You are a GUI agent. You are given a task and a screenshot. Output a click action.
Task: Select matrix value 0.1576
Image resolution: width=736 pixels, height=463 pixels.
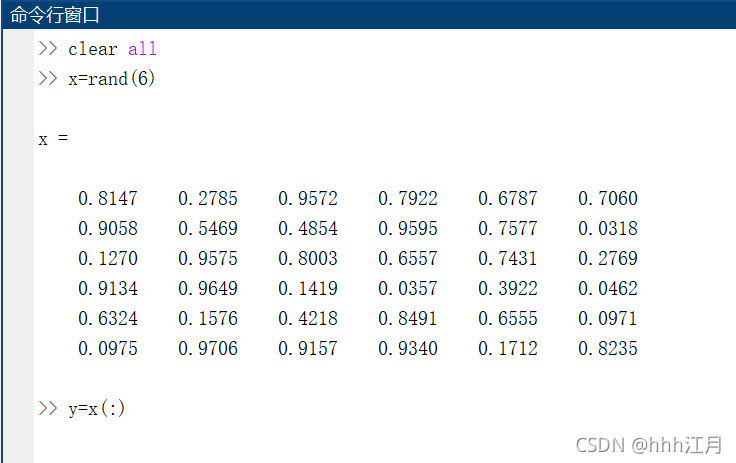pyautogui.click(x=208, y=318)
